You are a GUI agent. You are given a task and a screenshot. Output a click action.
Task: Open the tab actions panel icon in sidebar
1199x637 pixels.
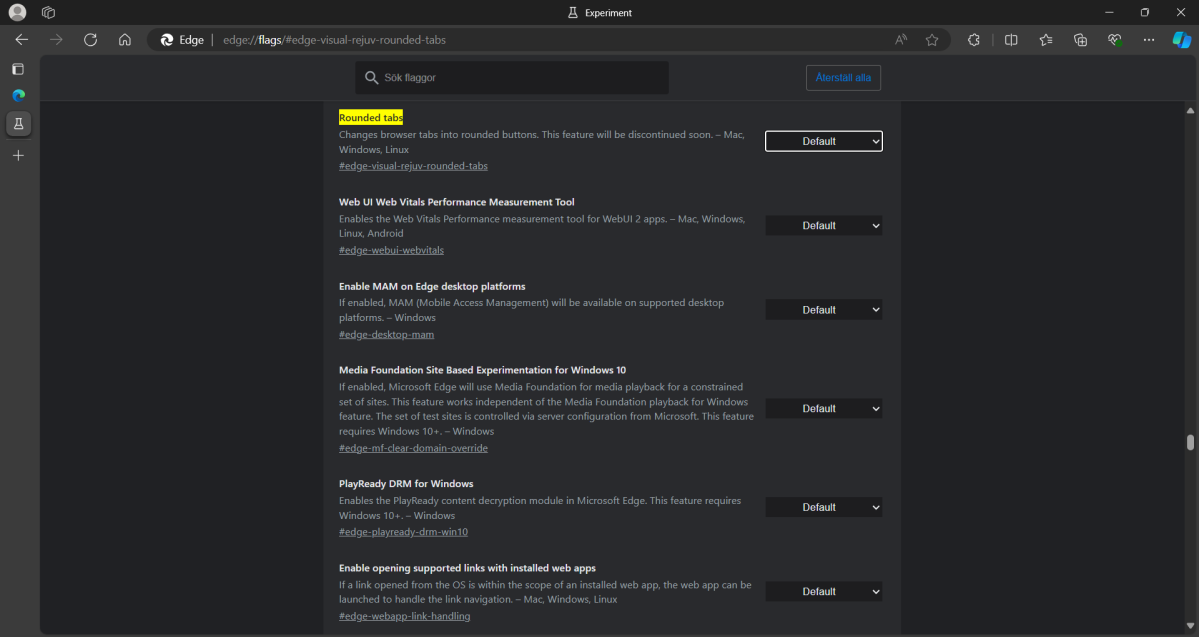point(17,69)
